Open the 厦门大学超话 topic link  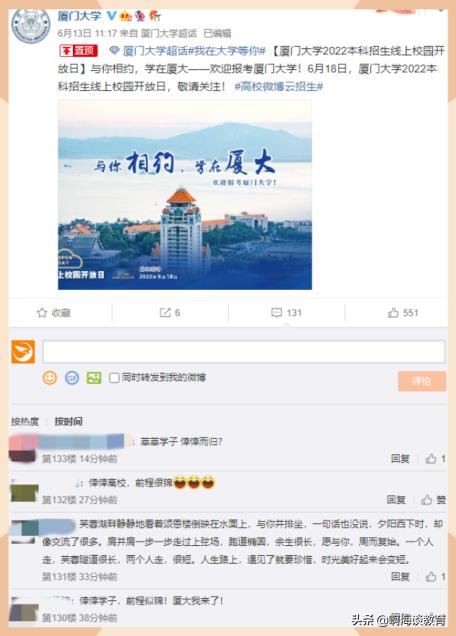pyautogui.click(x=155, y=51)
